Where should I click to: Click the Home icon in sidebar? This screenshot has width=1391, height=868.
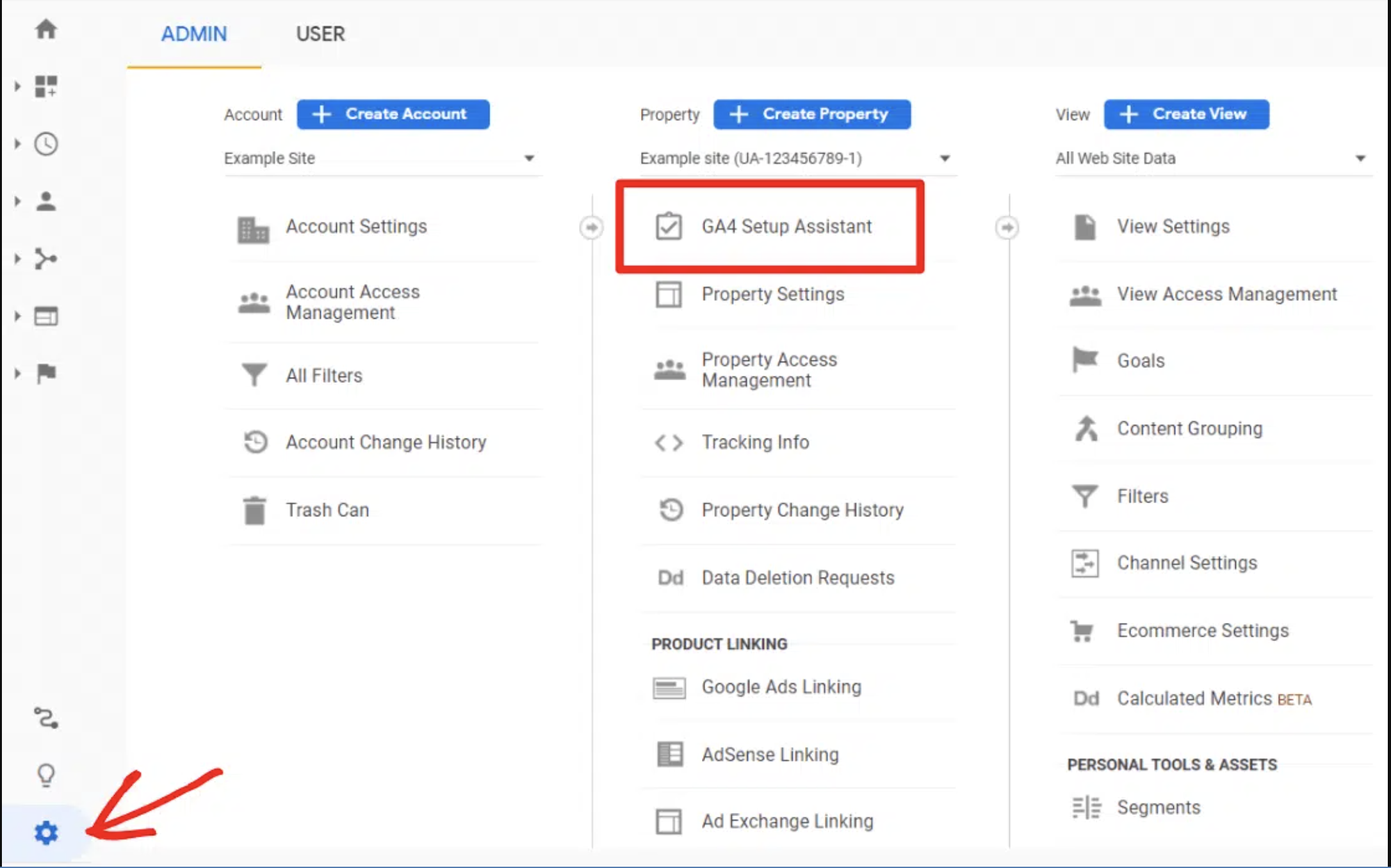coord(45,29)
